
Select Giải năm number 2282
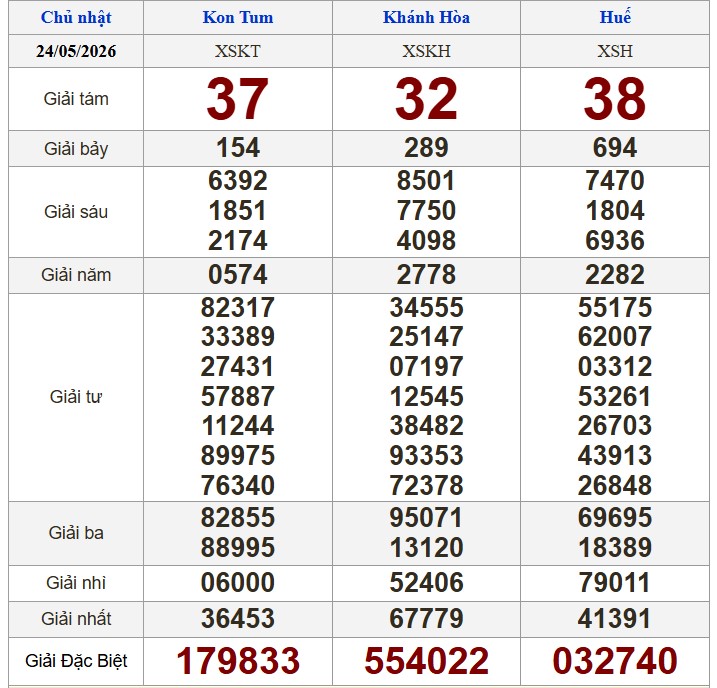[x=615, y=275]
